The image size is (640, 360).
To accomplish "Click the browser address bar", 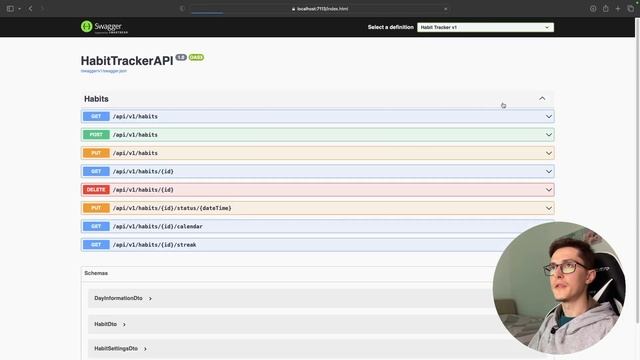I will pos(320,9).
